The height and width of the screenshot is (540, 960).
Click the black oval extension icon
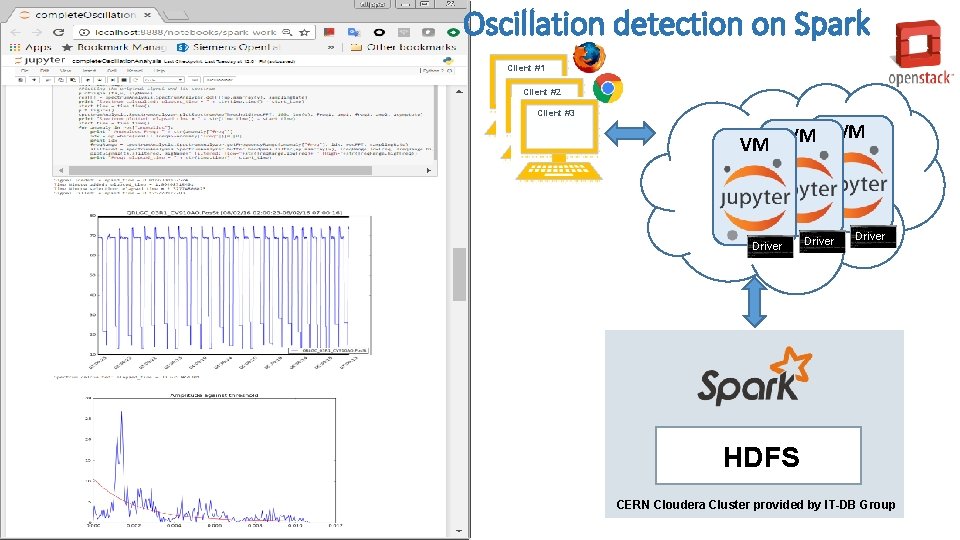point(379,32)
